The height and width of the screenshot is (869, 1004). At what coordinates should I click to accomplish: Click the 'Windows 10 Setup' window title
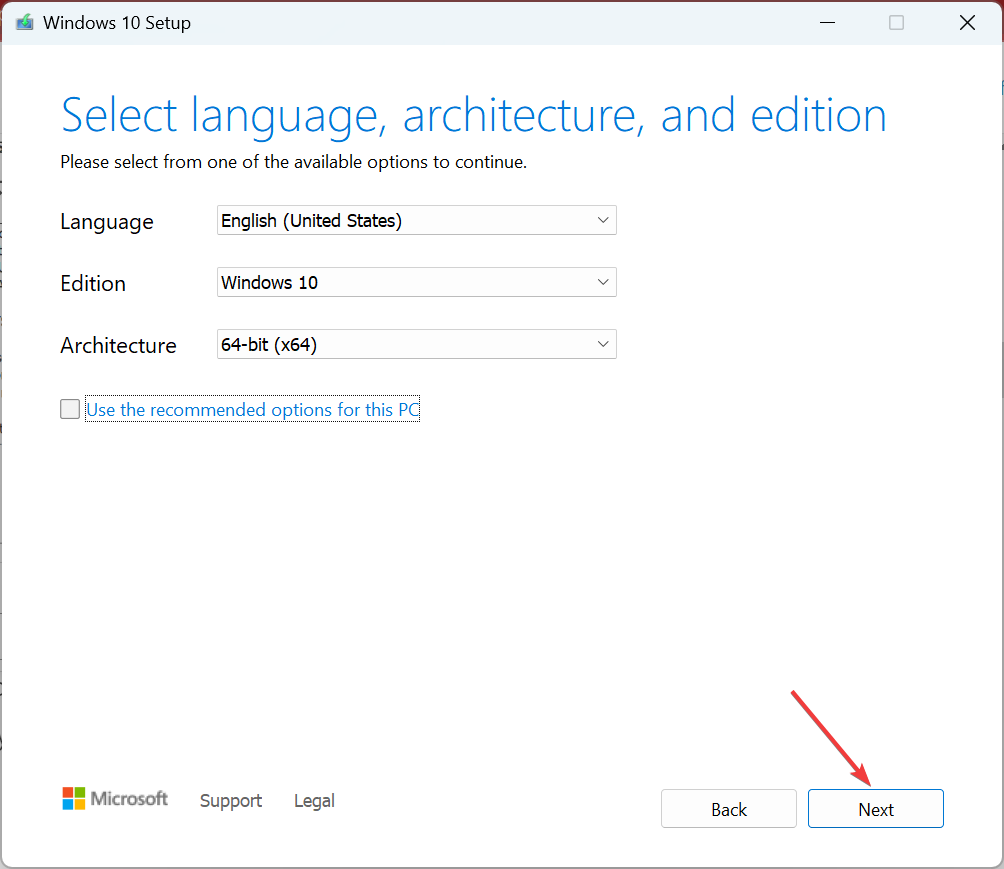117,23
